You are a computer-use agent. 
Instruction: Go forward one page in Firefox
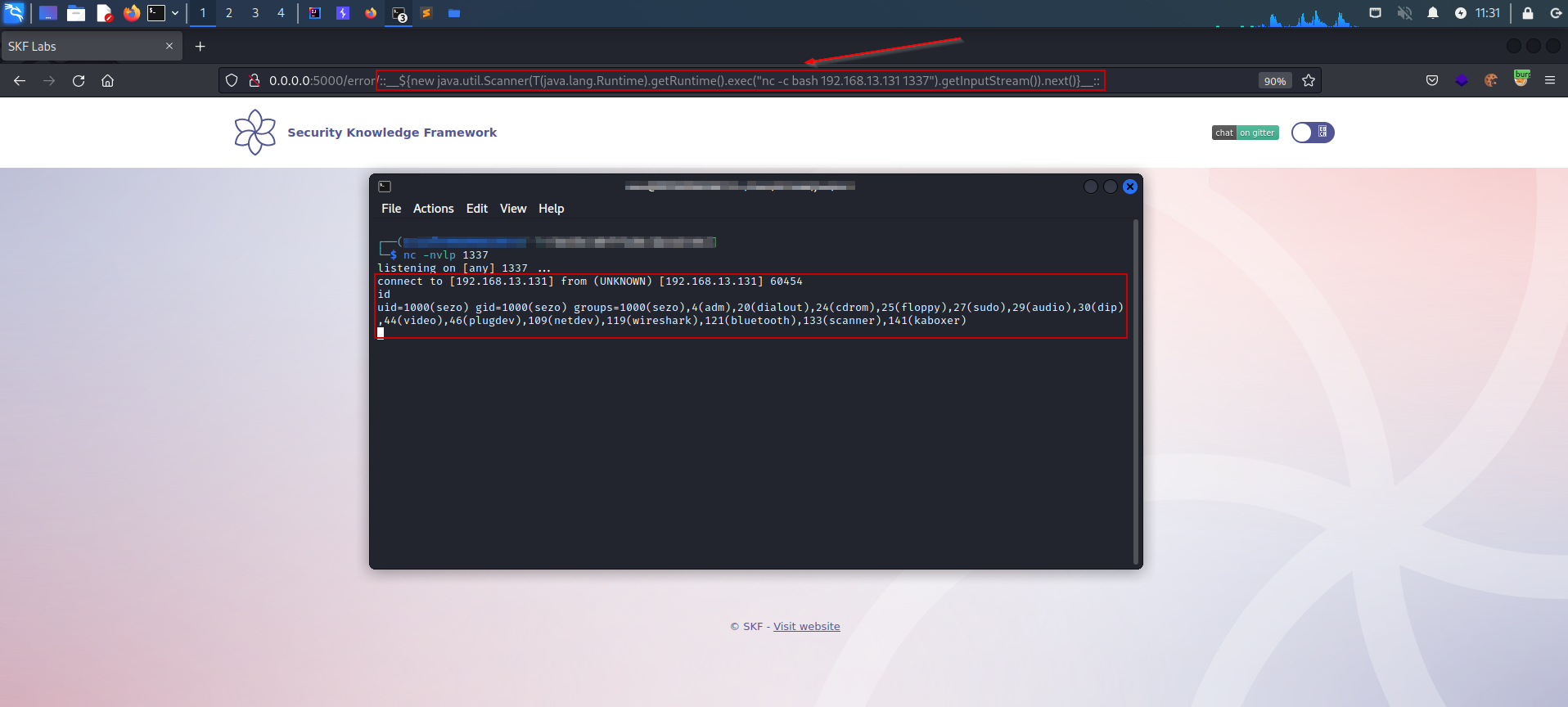tap(49, 81)
